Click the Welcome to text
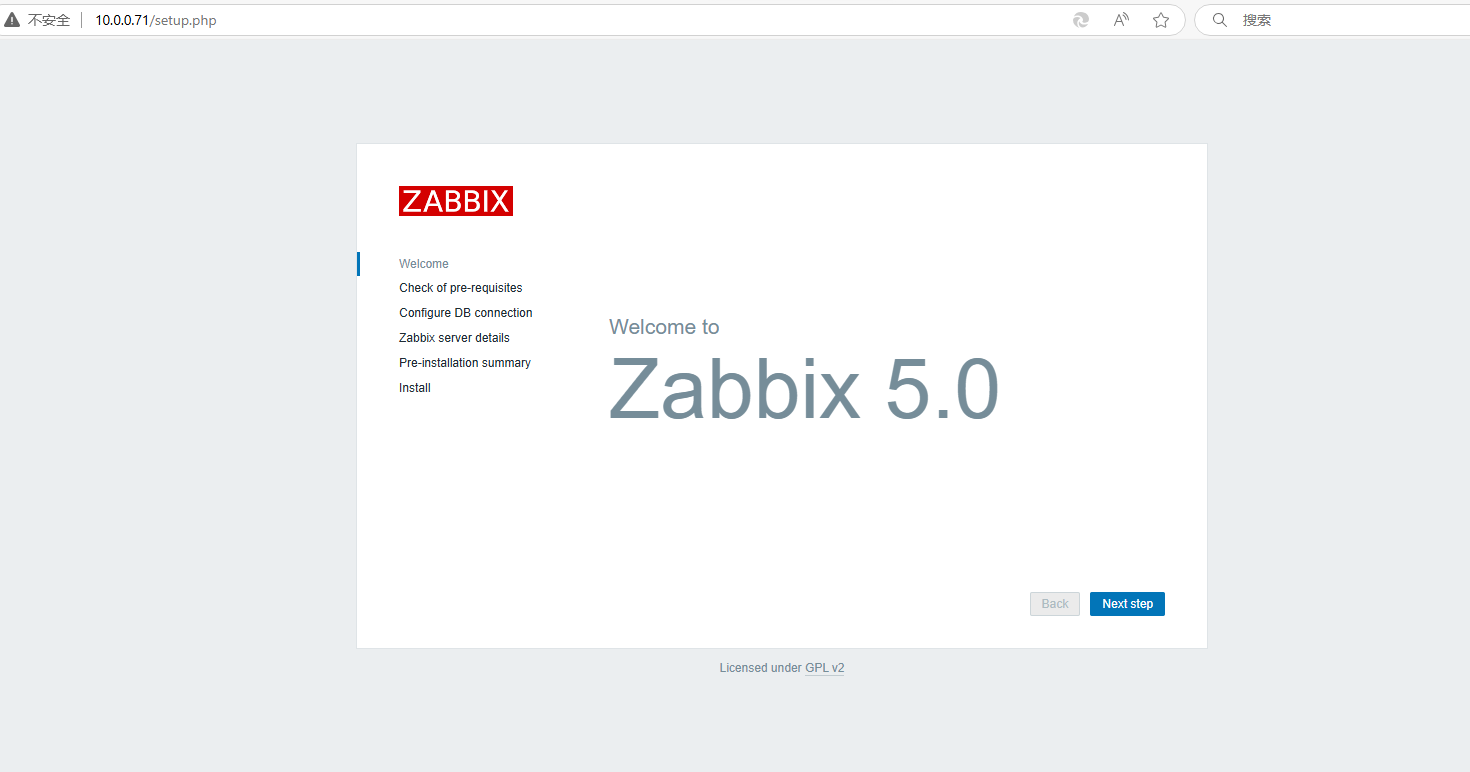The image size is (1470, 772). point(664,327)
